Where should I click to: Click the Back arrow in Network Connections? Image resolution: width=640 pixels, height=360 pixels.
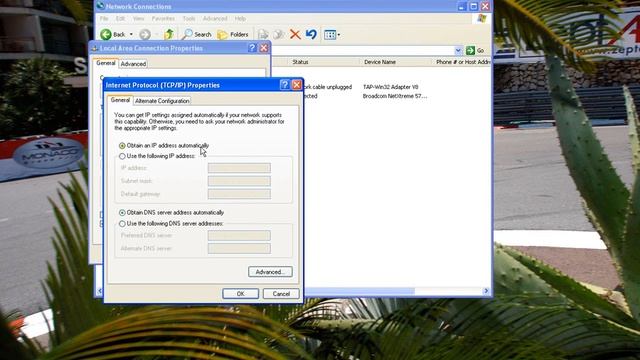point(106,35)
